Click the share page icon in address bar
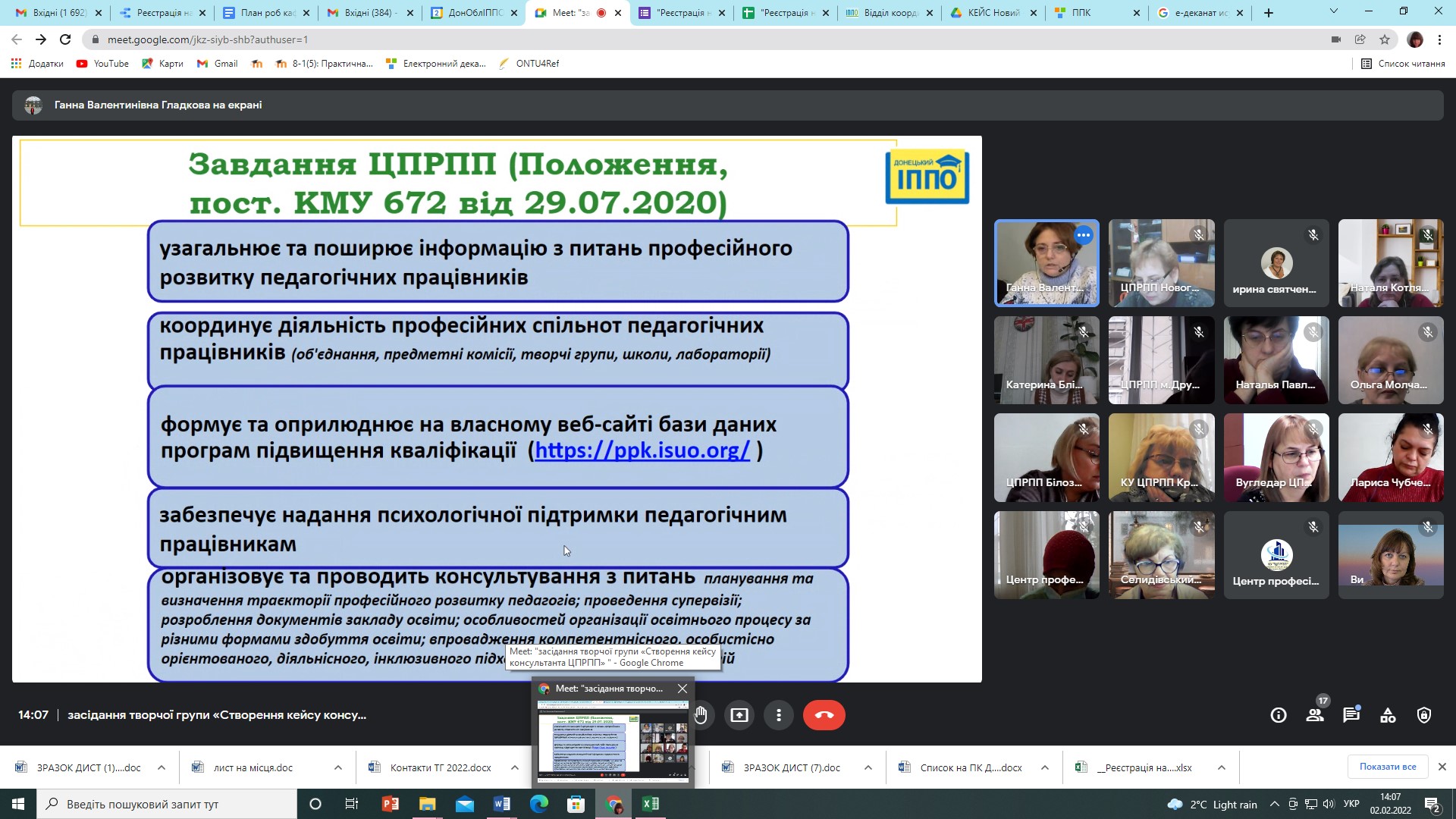1456x819 pixels. coord(1360,39)
